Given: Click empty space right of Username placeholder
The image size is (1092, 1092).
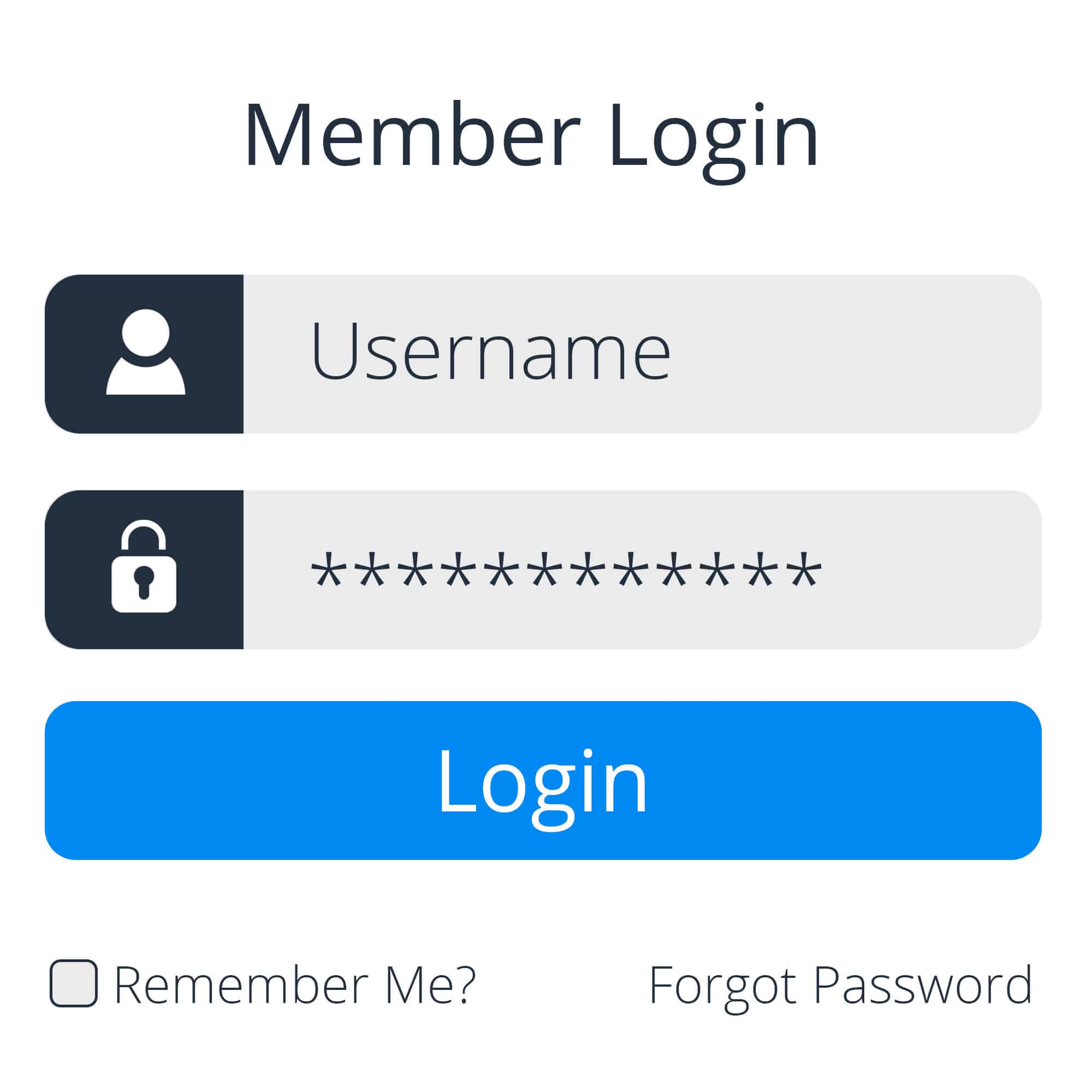Looking at the screenshot, I should tap(848, 354).
